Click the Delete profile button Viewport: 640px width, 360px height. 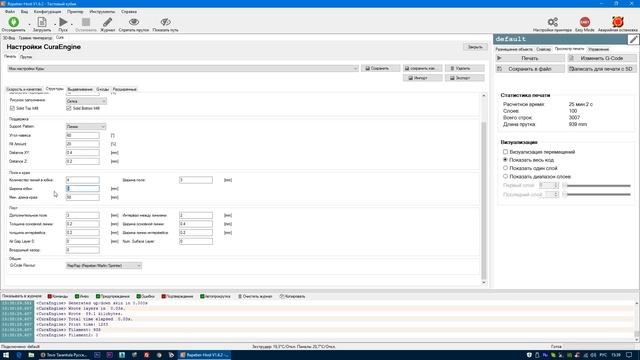point(464,69)
